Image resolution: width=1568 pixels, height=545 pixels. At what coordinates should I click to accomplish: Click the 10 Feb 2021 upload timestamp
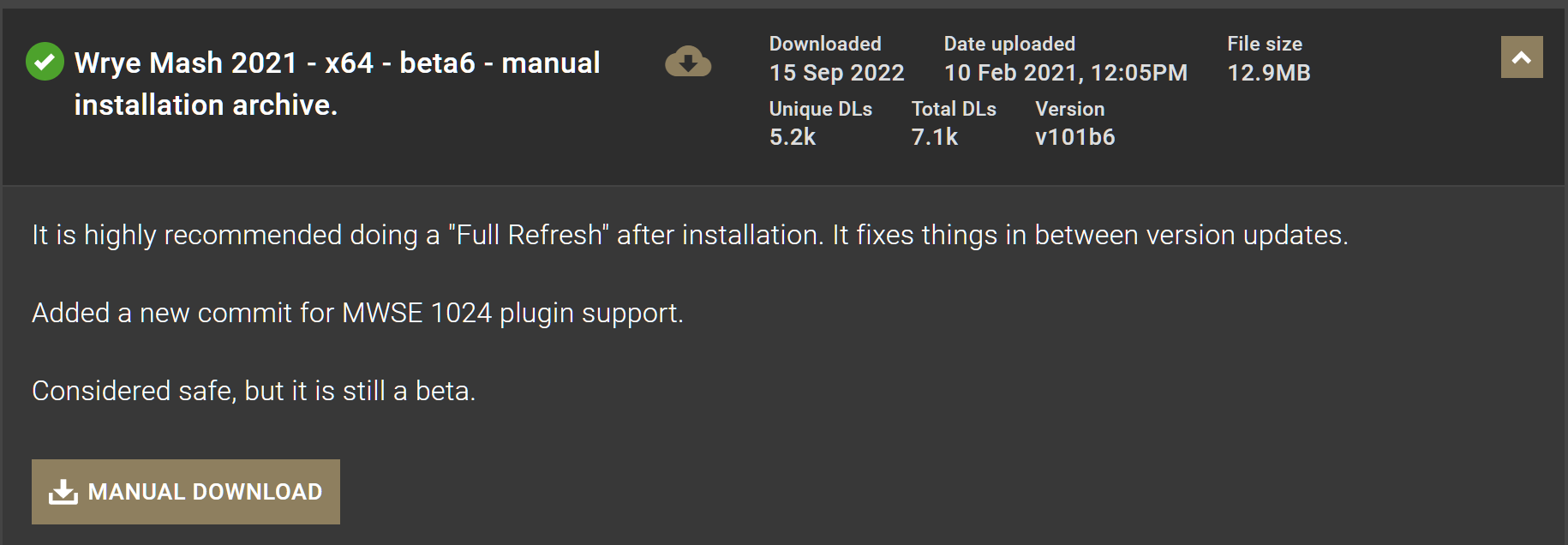coord(1065,73)
